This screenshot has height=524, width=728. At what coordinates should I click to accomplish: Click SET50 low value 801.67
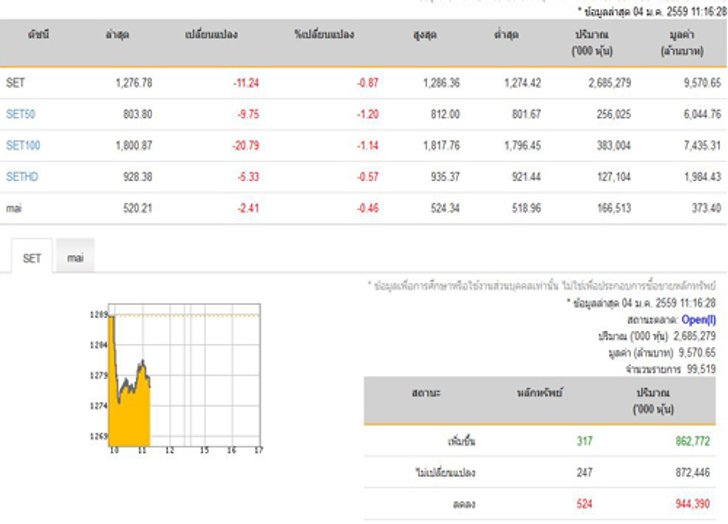tap(526, 114)
